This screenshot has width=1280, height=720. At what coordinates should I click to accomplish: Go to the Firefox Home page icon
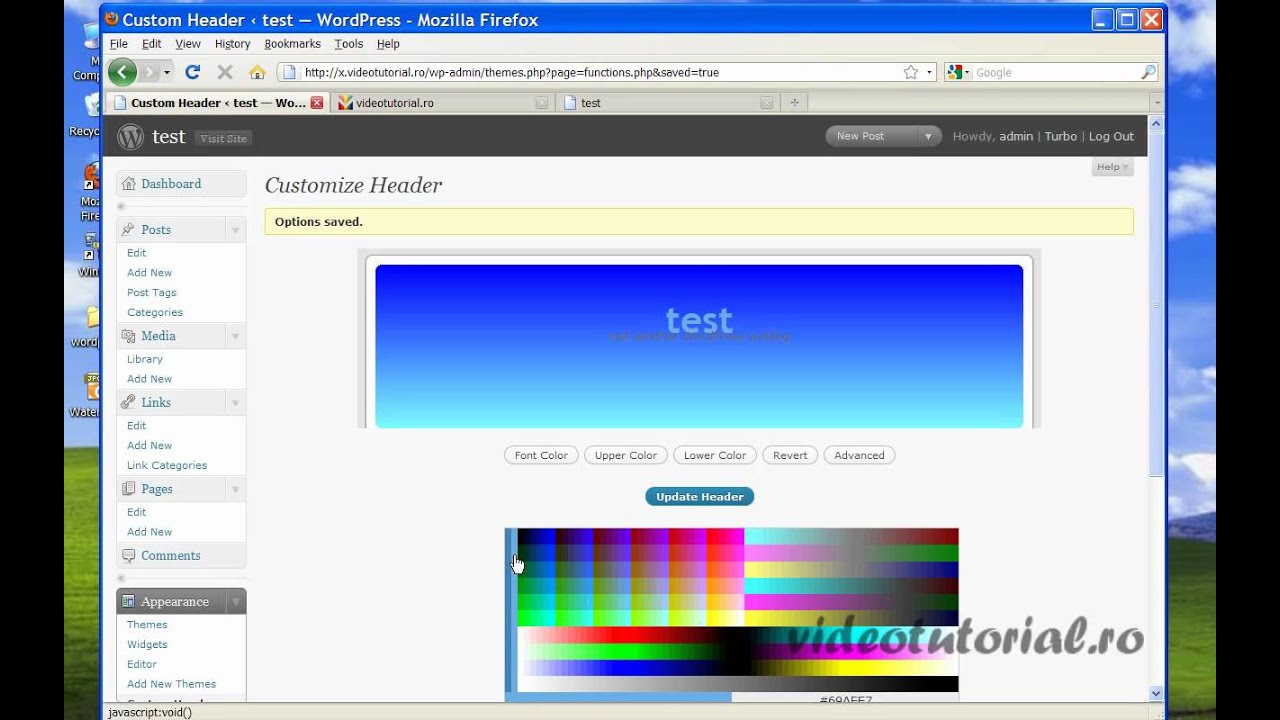pyautogui.click(x=257, y=72)
